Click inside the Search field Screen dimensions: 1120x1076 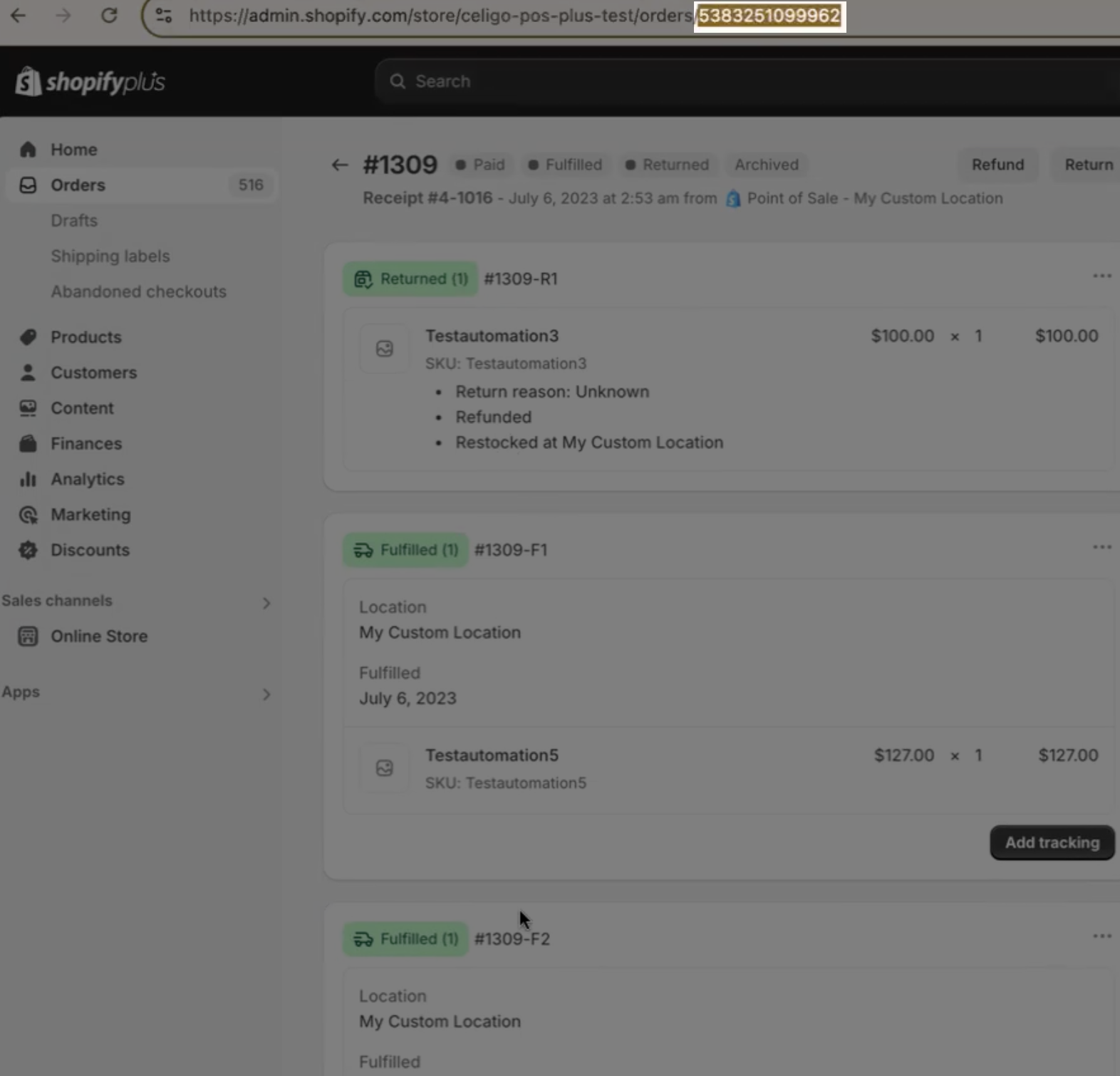748,81
